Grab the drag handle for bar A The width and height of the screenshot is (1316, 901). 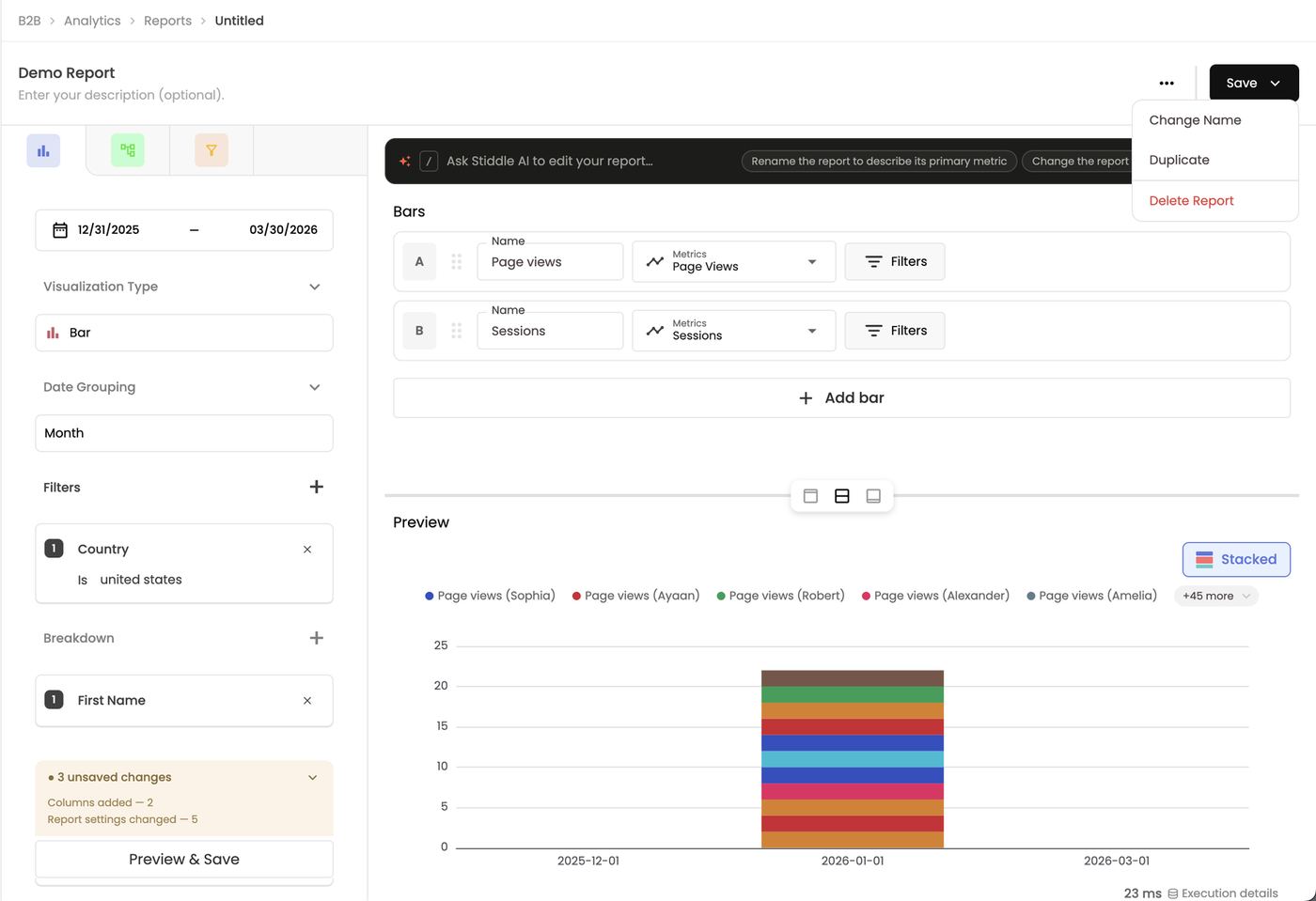[x=457, y=262]
